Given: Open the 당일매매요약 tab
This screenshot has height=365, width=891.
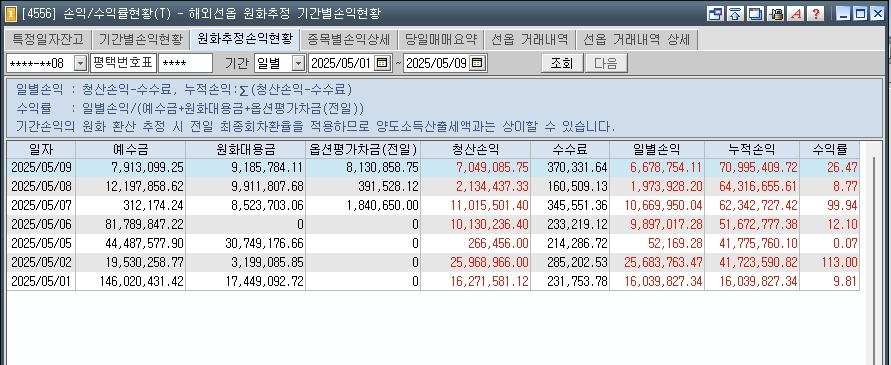Looking at the screenshot, I should tap(441, 40).
